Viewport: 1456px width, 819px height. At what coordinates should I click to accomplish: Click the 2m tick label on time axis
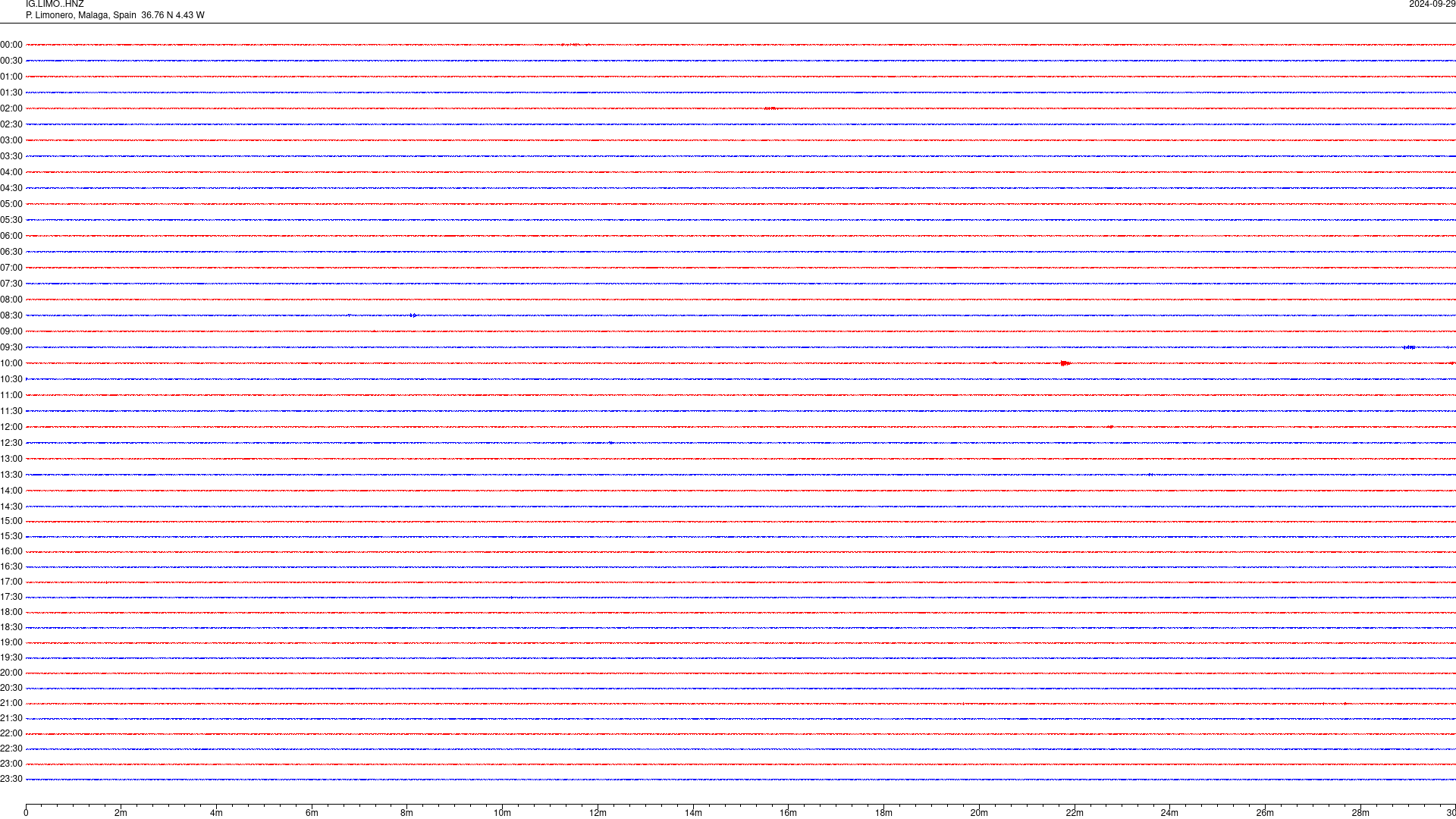(121, 813)
